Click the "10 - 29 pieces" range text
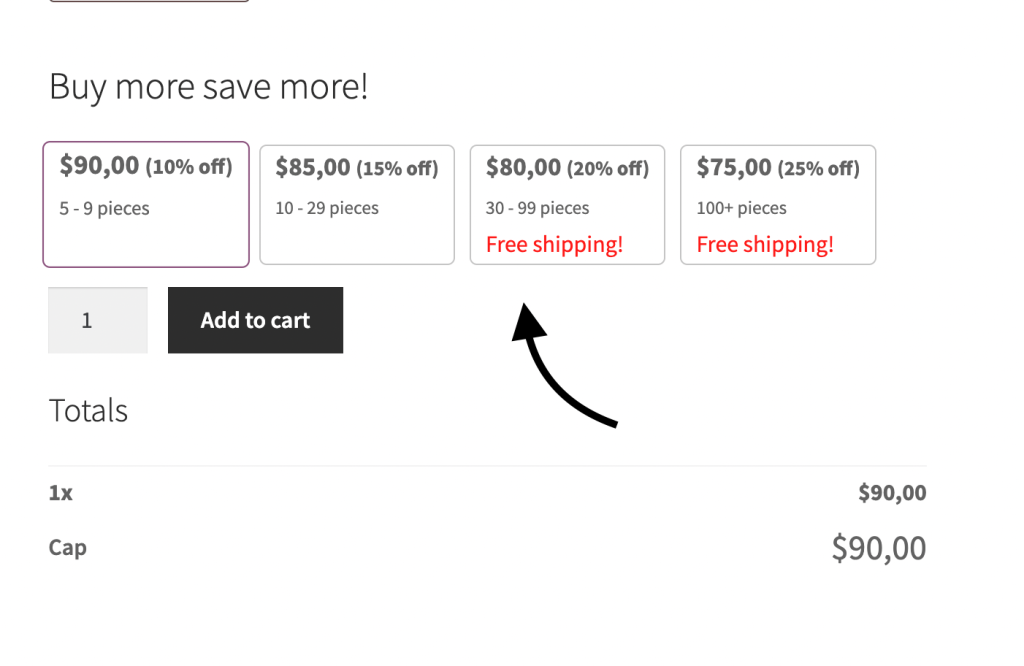This screenshot has height=666, width=1024. point(327,209)
